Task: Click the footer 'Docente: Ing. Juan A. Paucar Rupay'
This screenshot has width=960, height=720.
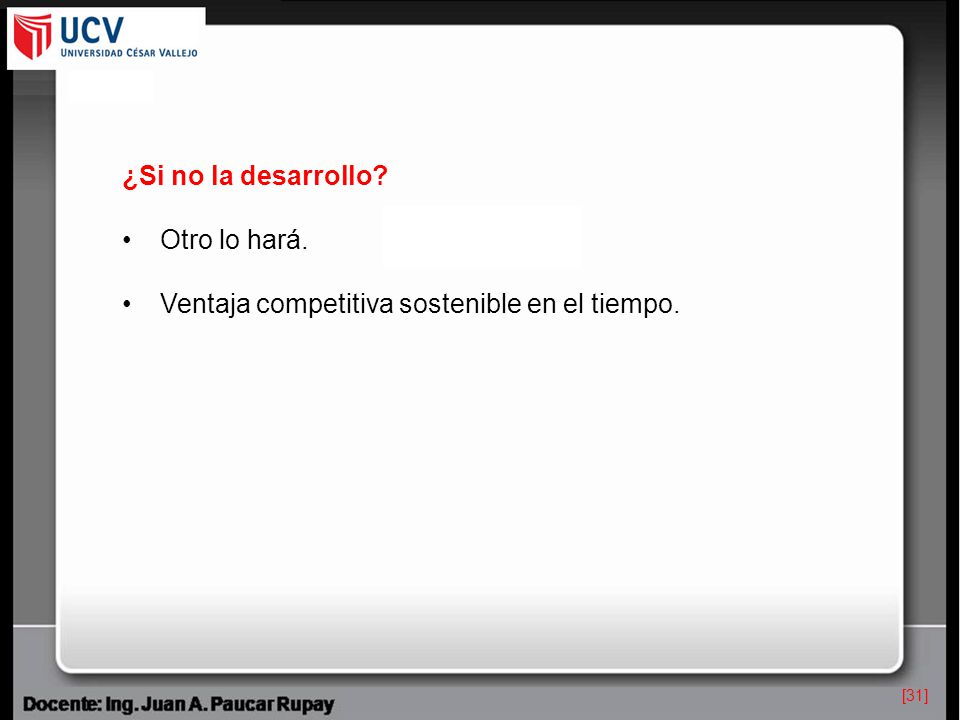Action: pos(179,704)
